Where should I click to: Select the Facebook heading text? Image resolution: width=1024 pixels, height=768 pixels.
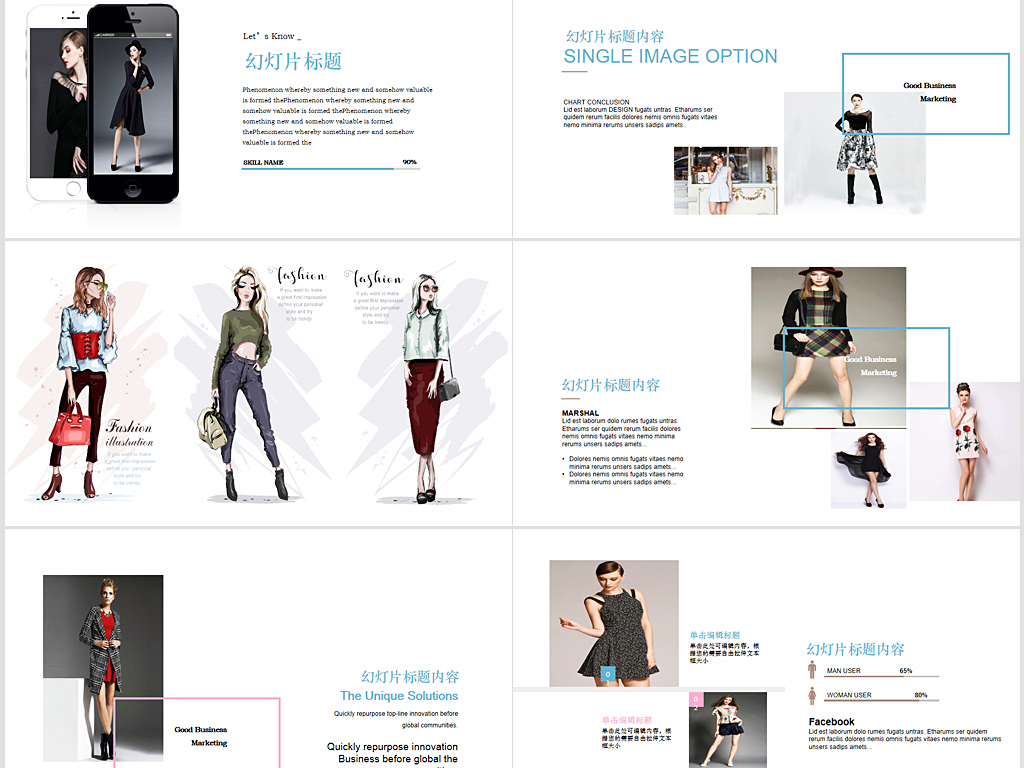tap(831, 722)
